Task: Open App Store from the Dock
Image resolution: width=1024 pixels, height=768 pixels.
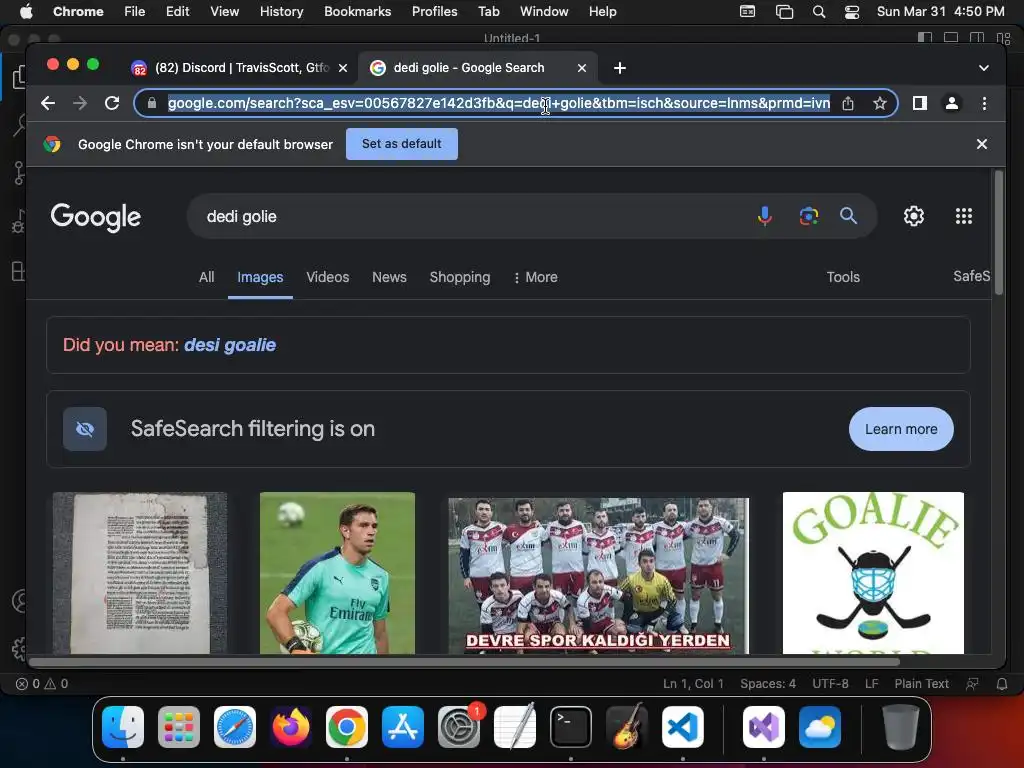Action: 403,727
